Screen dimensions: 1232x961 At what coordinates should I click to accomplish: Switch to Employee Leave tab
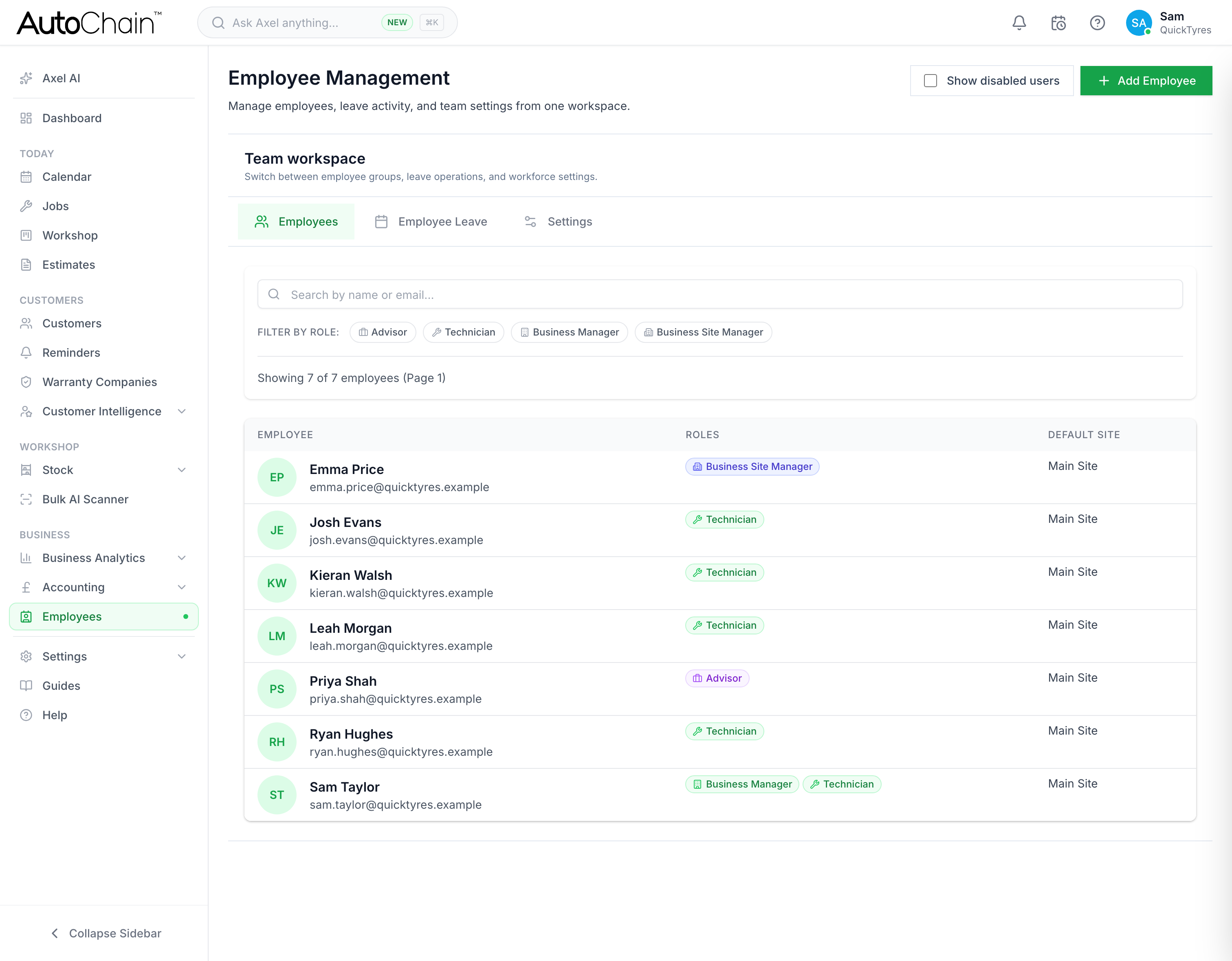pyautogui.click(x=431, y=222)
